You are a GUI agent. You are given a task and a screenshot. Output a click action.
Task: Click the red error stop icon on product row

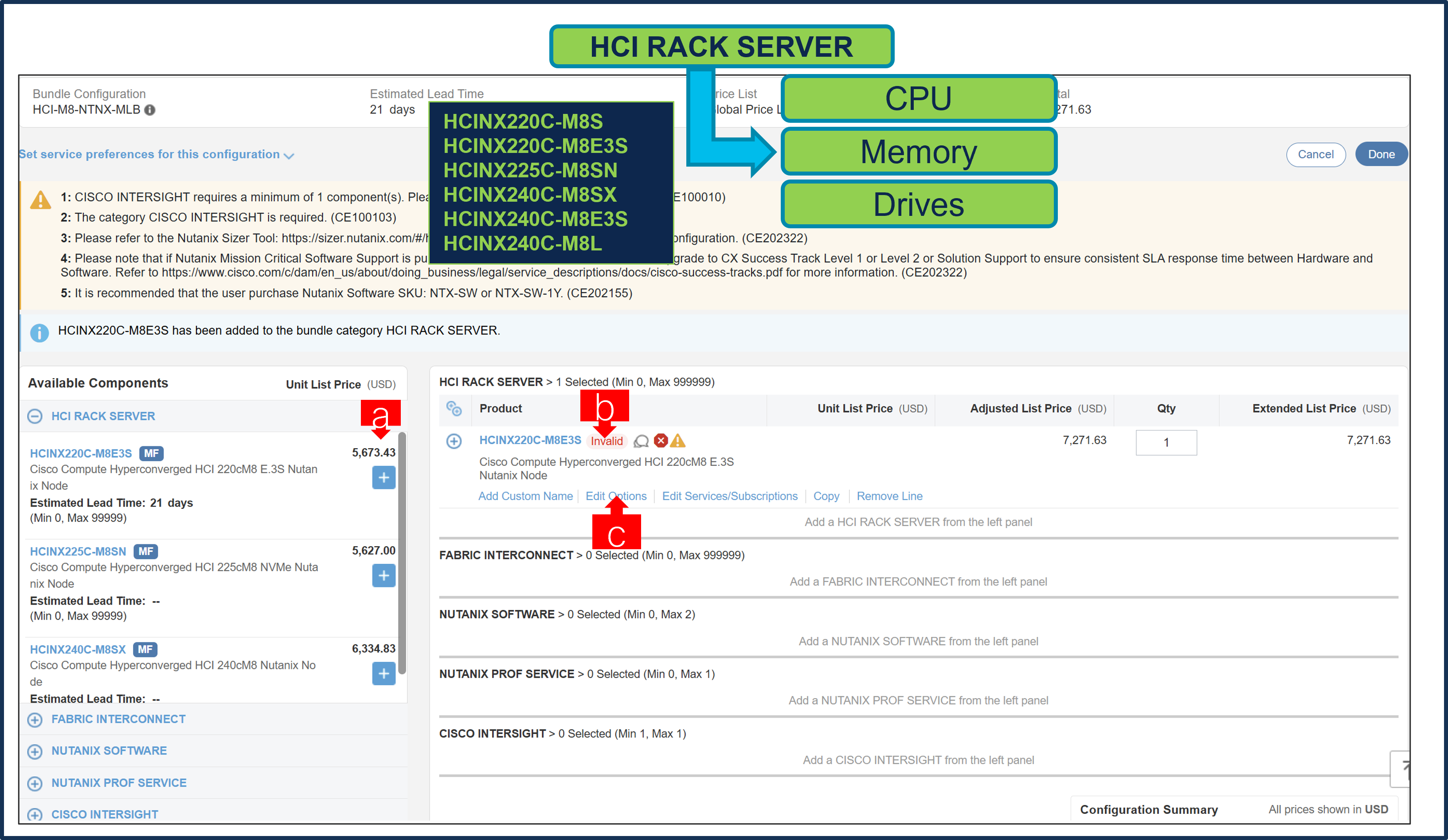click(661, 441)
